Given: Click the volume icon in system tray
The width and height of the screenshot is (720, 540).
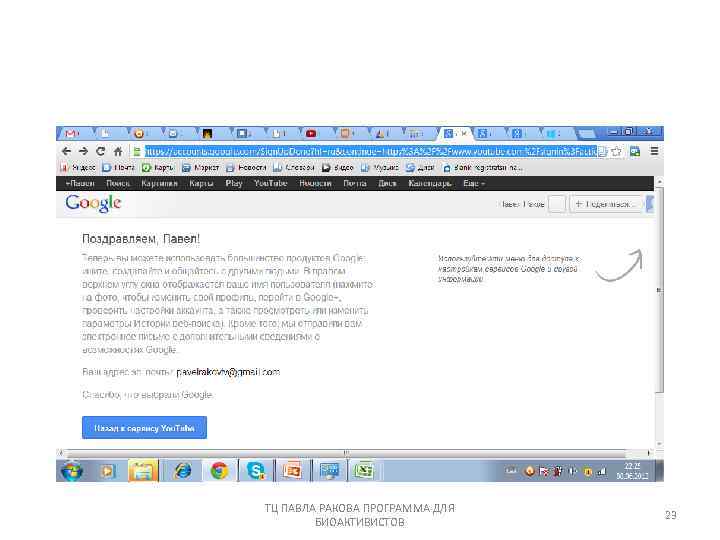Looking at the screenshot, I should click(x=573, y=471).
